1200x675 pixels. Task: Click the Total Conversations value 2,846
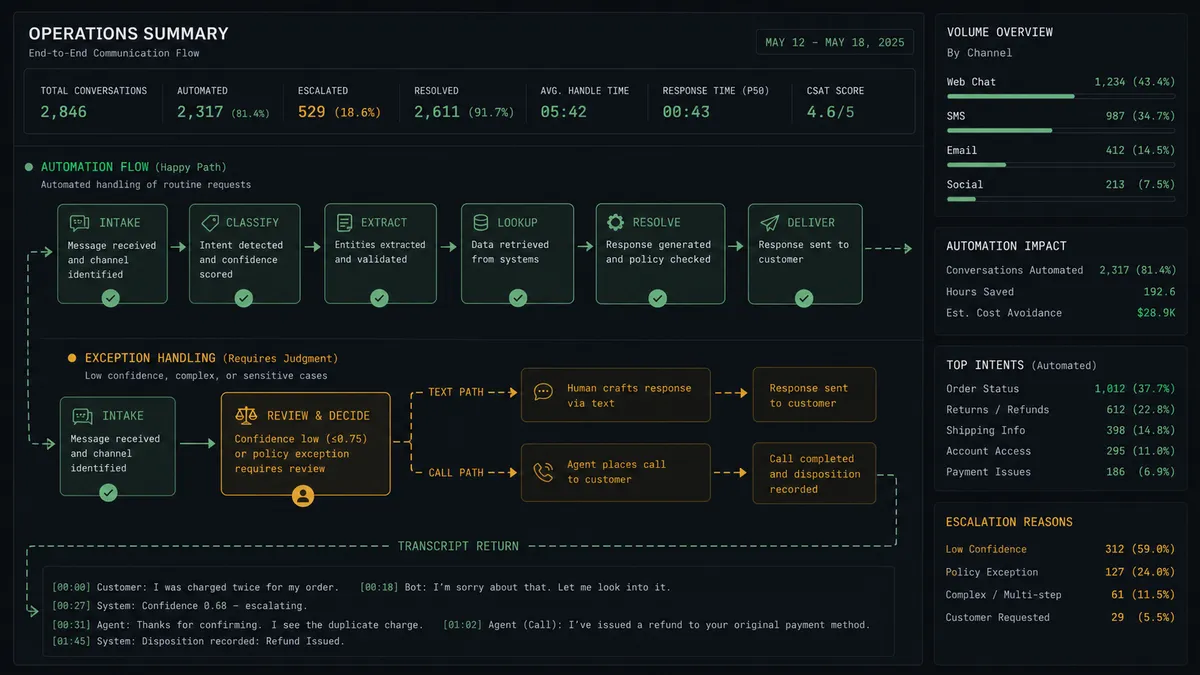64,112
